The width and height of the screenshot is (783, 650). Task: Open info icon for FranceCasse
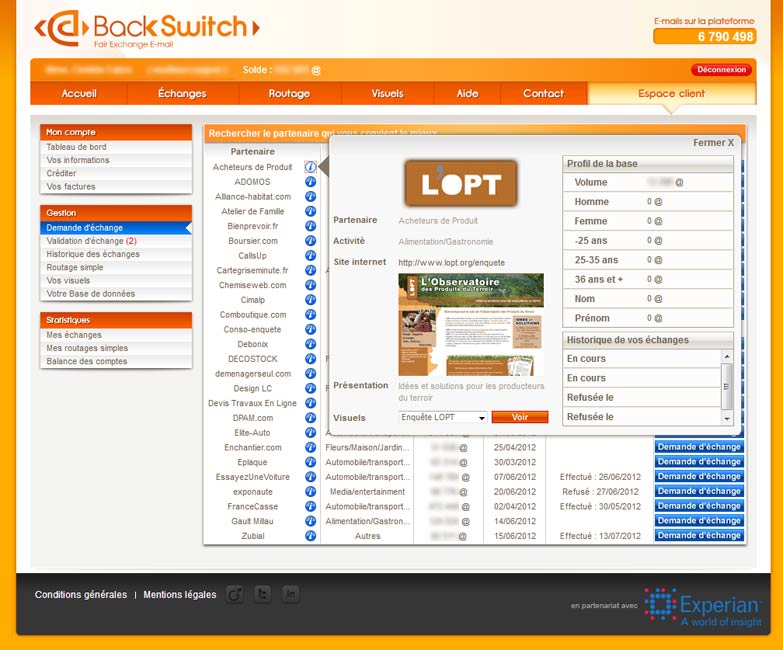tap(310, 506)
